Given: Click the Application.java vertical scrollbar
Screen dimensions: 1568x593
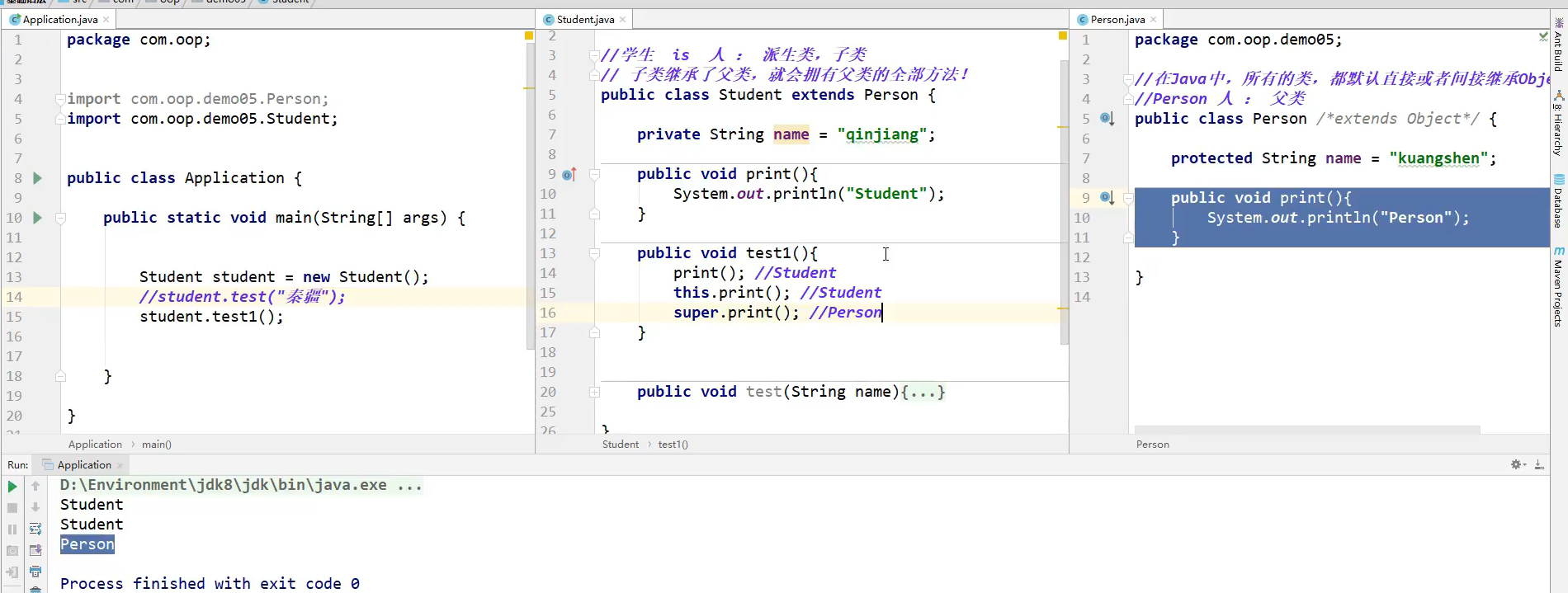Looking at the screenshot, I should (x=530, y=196).
